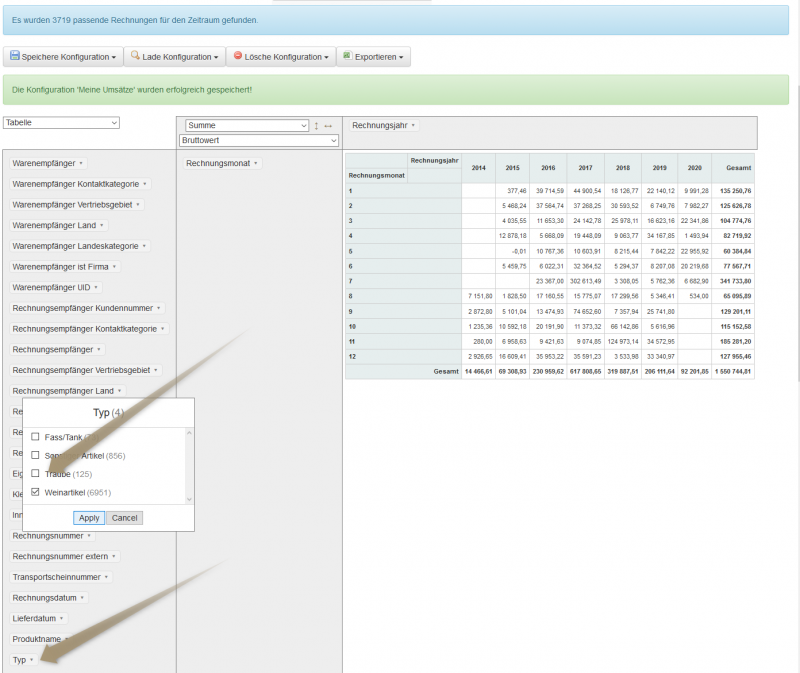
Task: Click the horizontal sort order arrow icon
Action: 328,126
